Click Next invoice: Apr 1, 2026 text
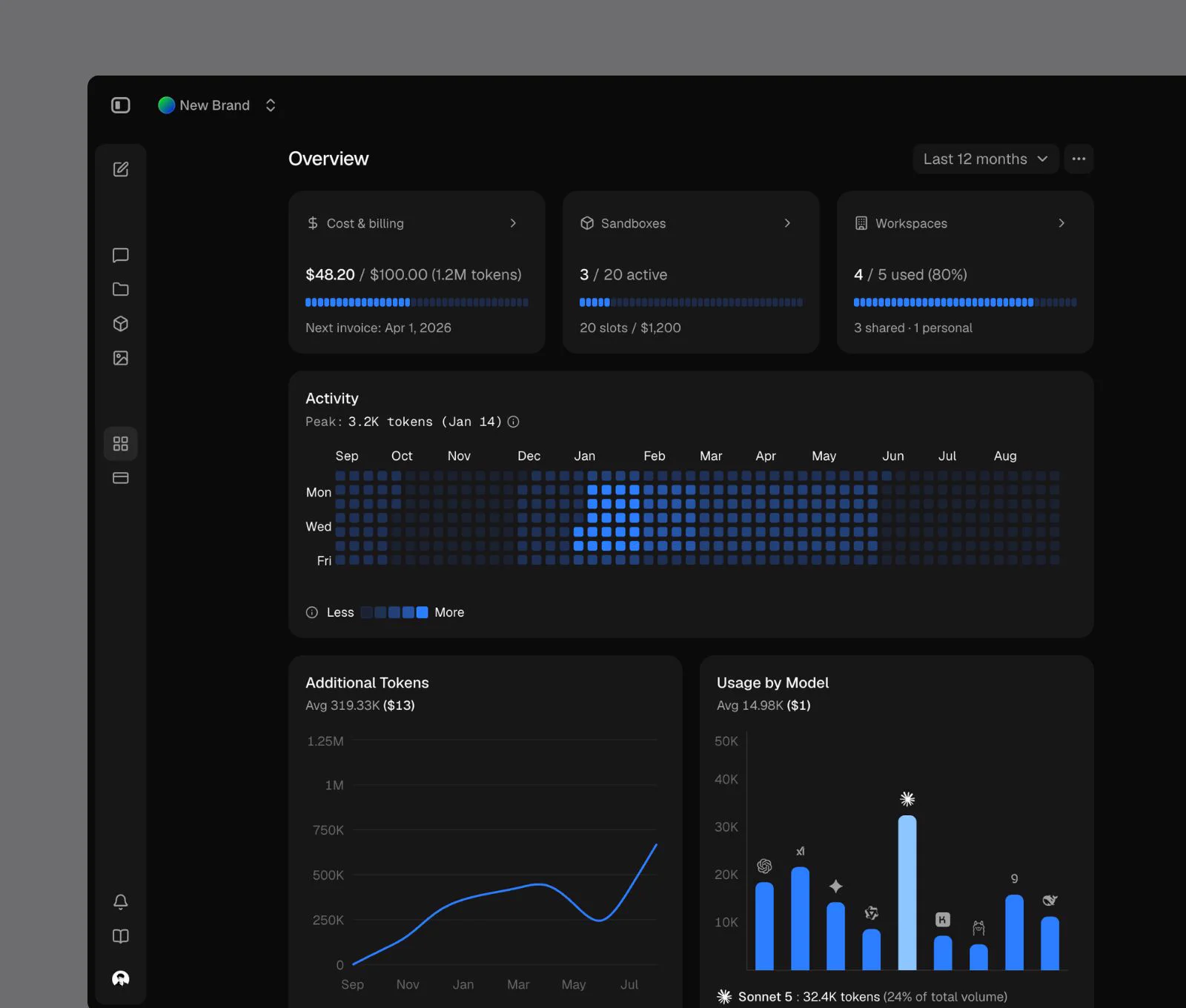This screenshot has width=1186, height=1008. coord(378,328)
